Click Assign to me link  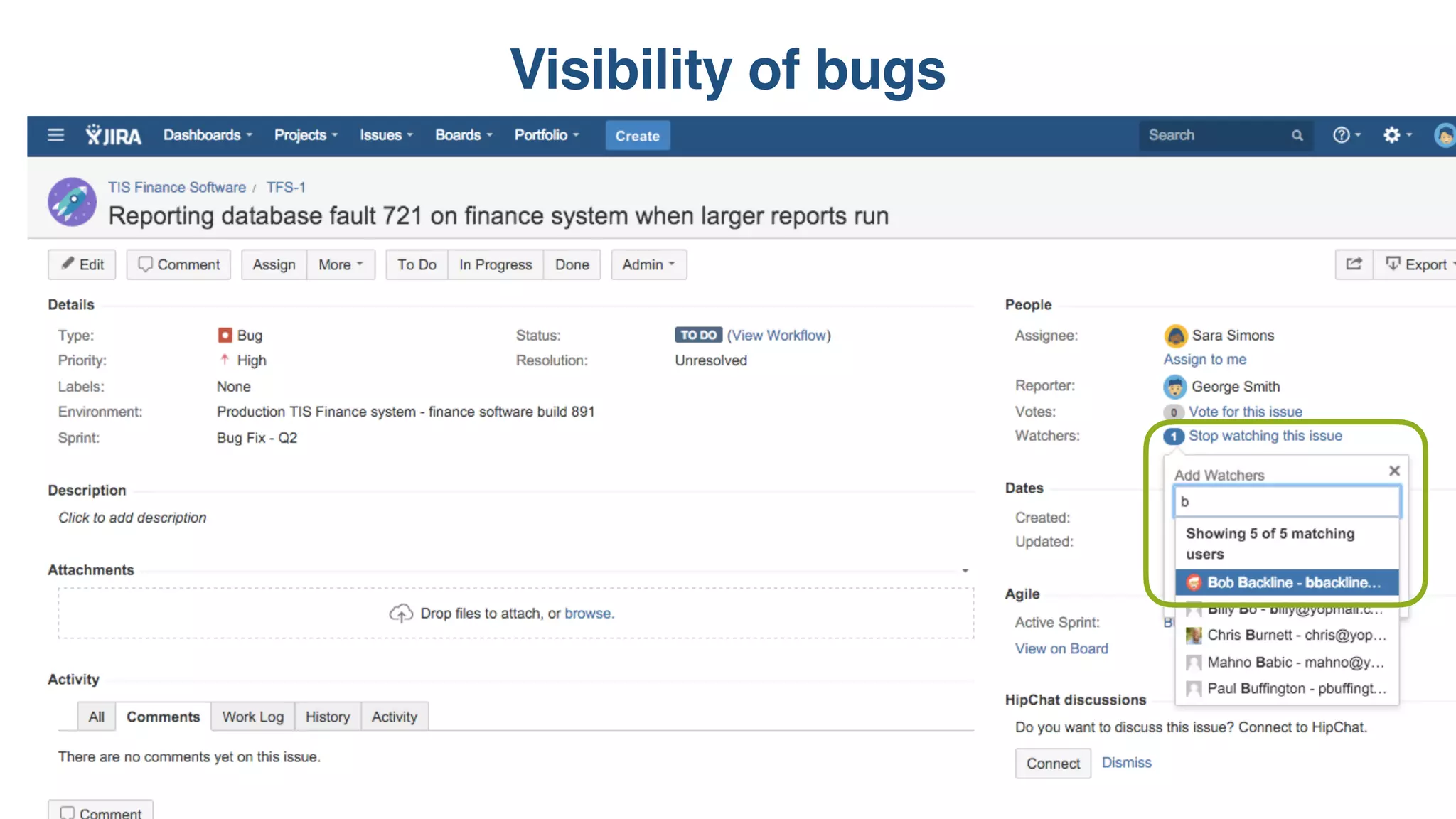(x=1205, y=360)
